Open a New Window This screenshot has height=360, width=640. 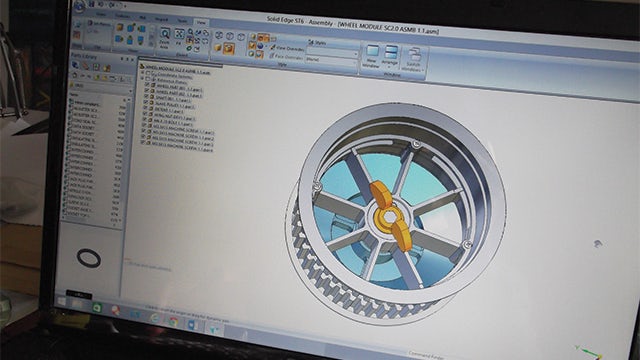(x=371, y=56)
